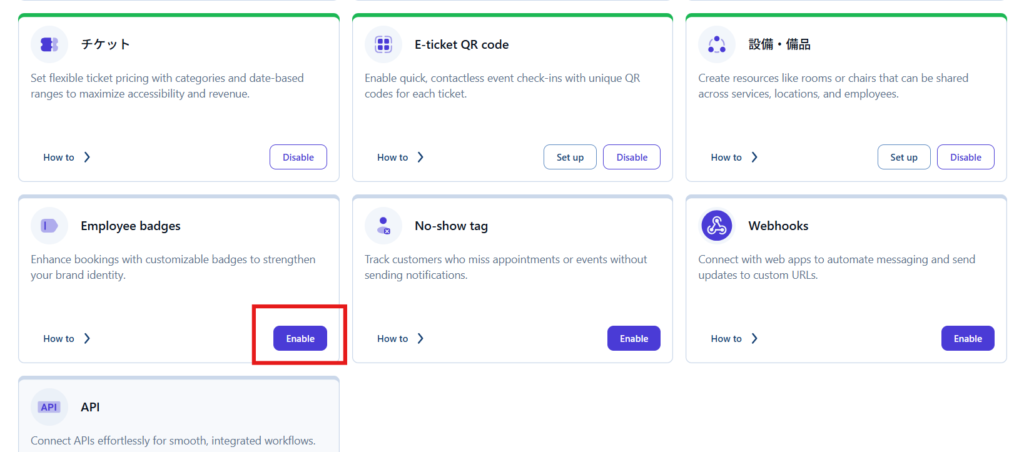
Task: Disable the 設備・備品 feature
Action: tap(966, 157)
